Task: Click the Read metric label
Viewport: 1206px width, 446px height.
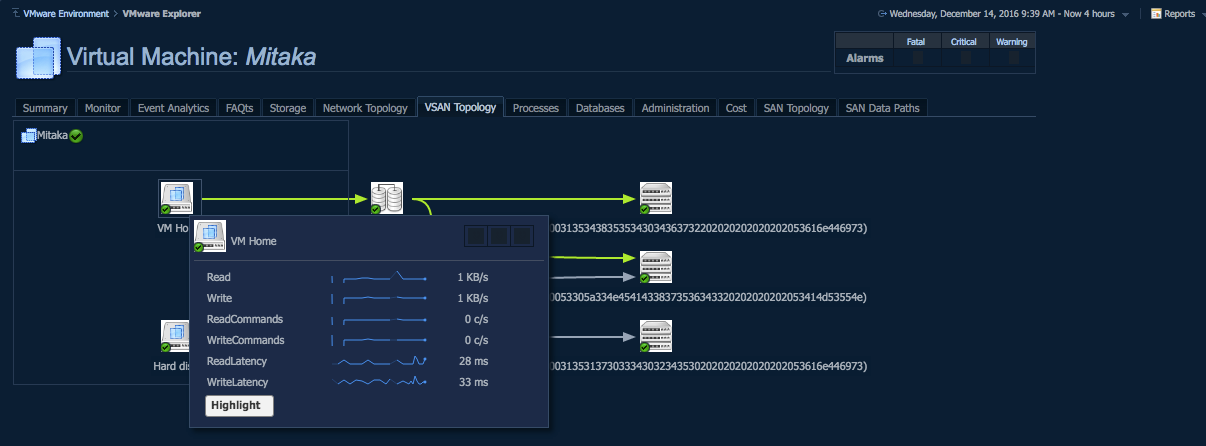Action: coord(218,277)
